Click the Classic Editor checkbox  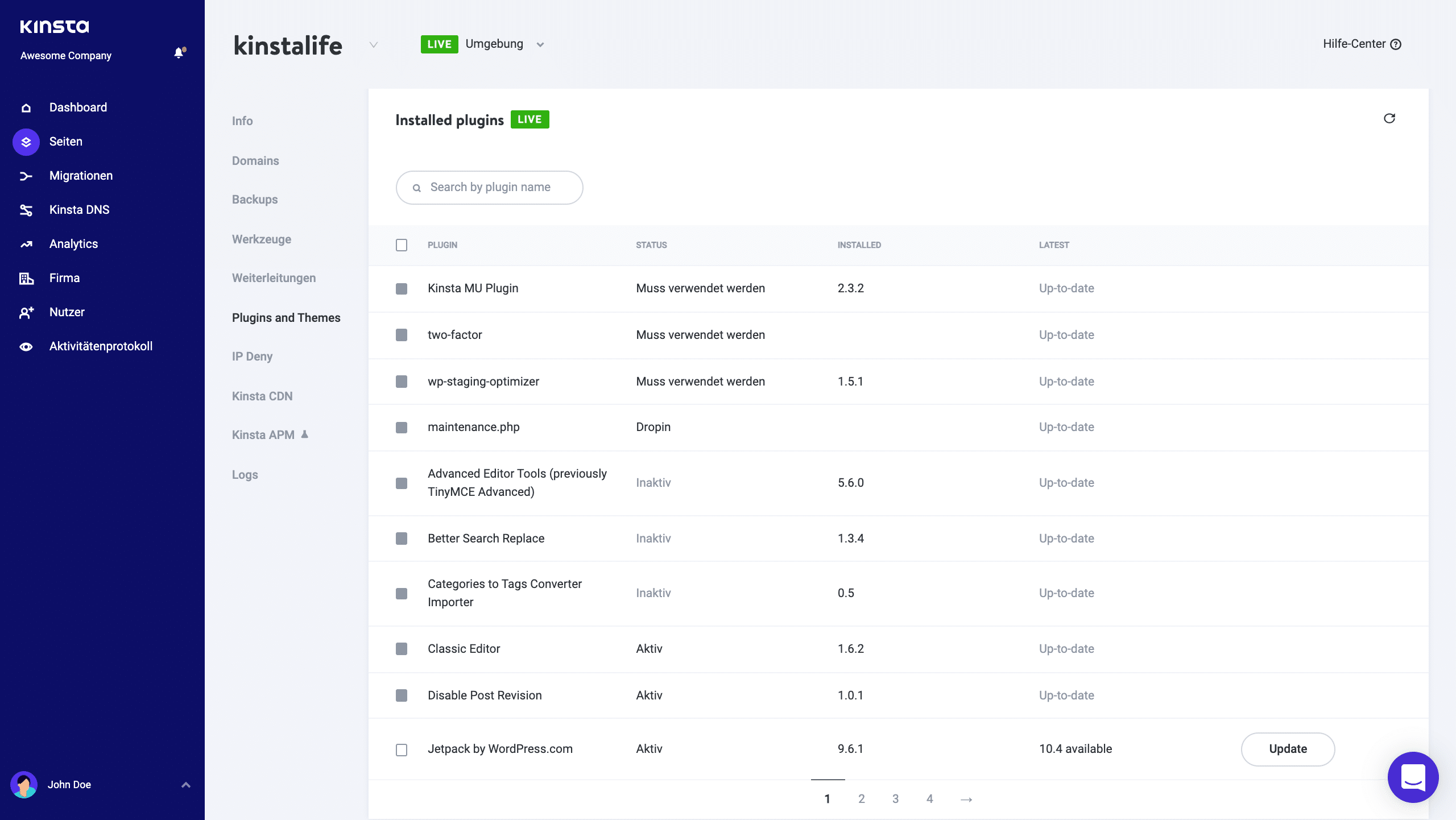(402, 649)
